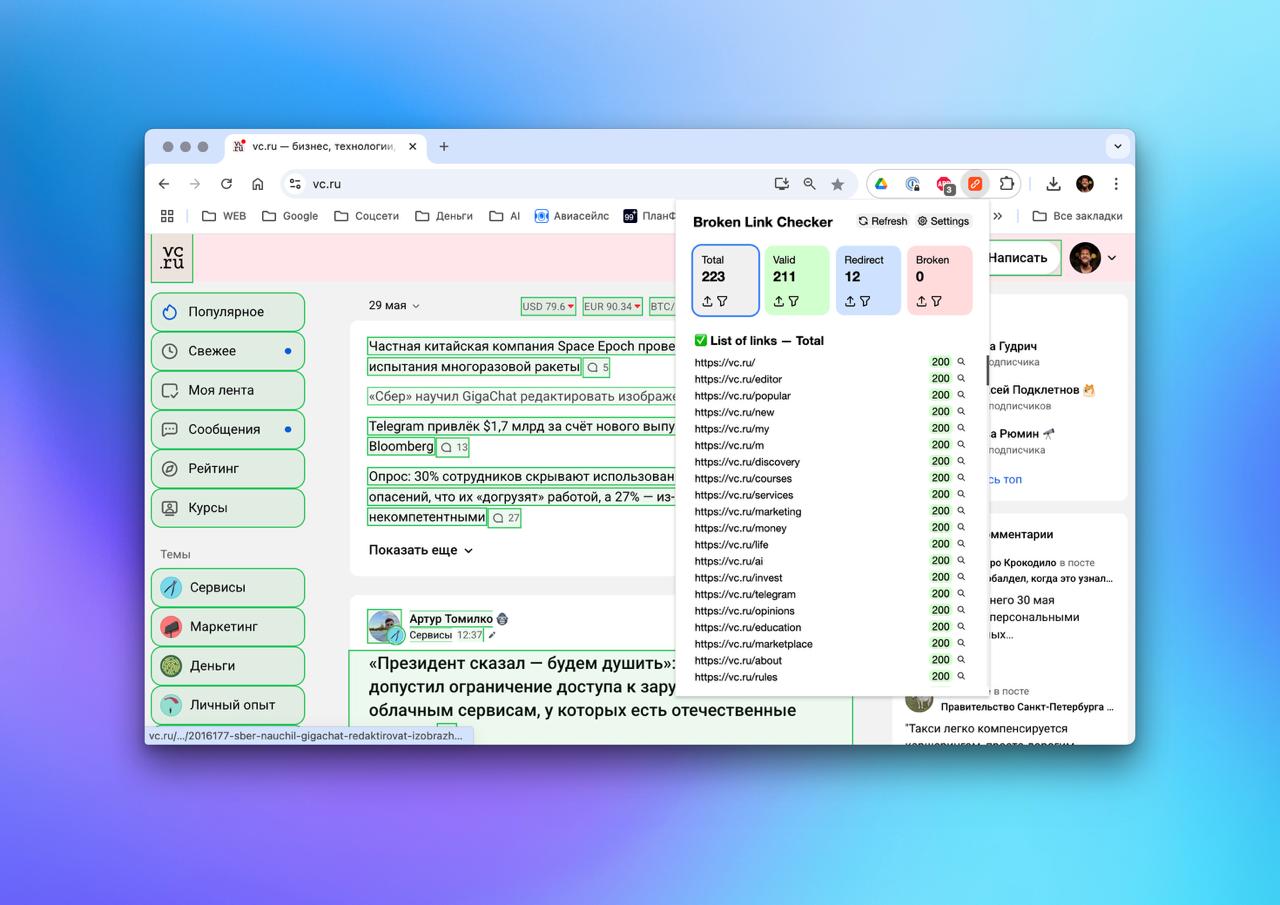Go back with the browser back arrow
The height and width of the screenshot is (905, 1280).
164,184
